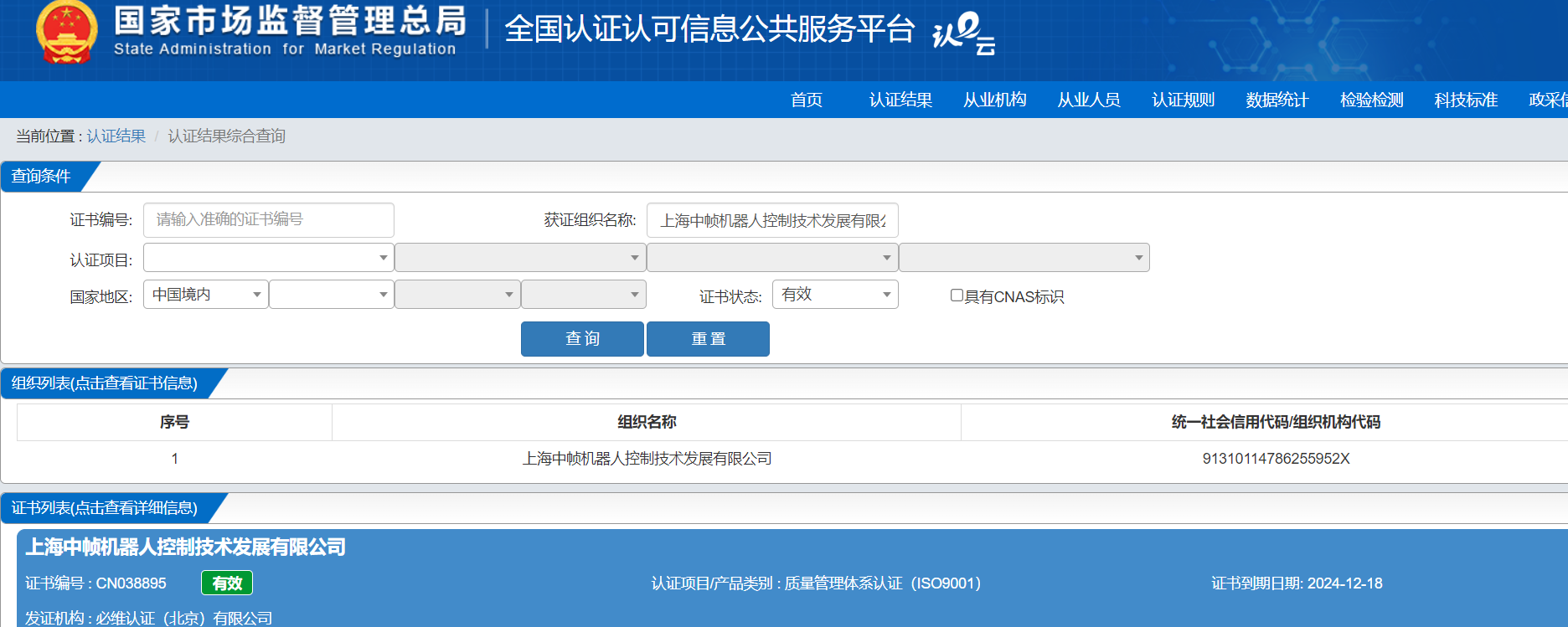The width and height of the screenshot is (1568, 627).
Task: Click the 认证结果 breadcrumb link
Action: click(x=116, y=136)
